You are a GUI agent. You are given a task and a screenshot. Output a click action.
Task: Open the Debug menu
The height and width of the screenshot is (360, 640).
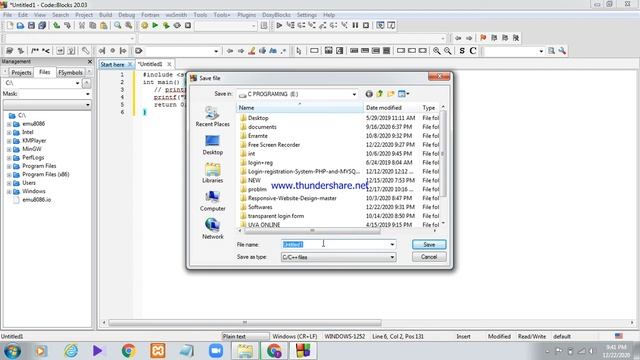pos(127,15)
